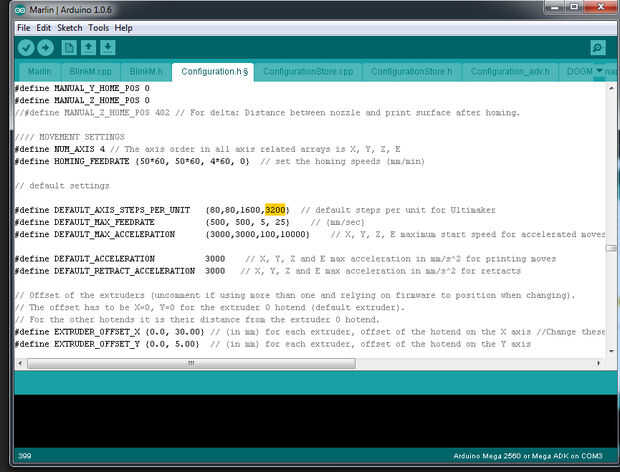Click the Verify checkmark button
This screenshot has width=620, height=472.
click(26, 48)
